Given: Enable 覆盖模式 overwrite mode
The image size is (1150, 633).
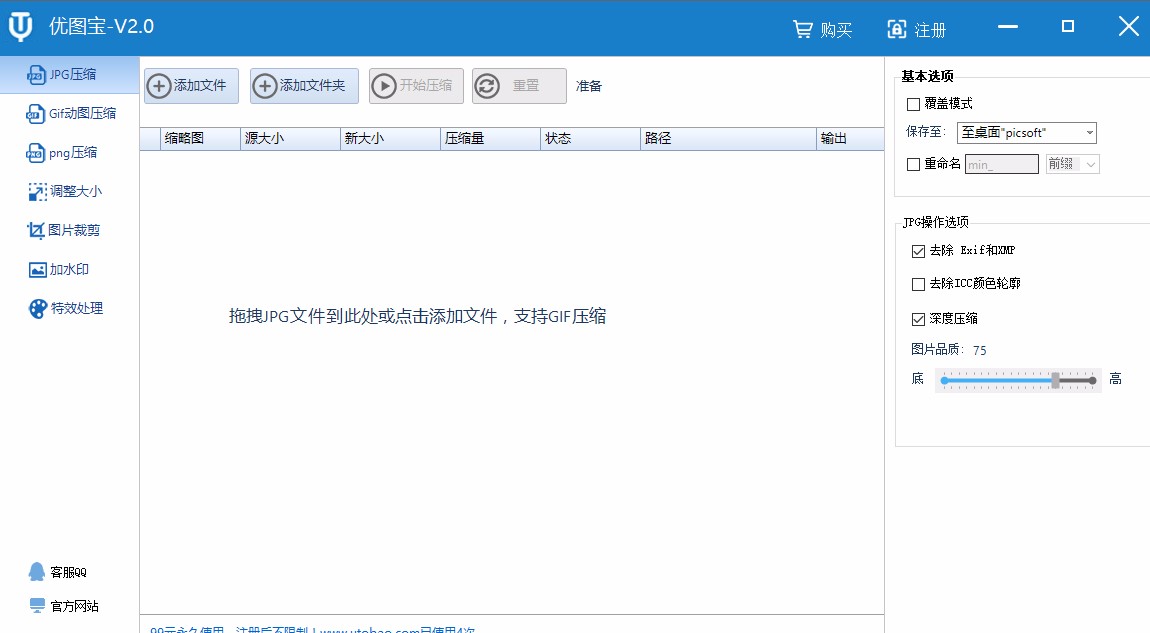Looking at the screenshot, I should click(914, 103).
